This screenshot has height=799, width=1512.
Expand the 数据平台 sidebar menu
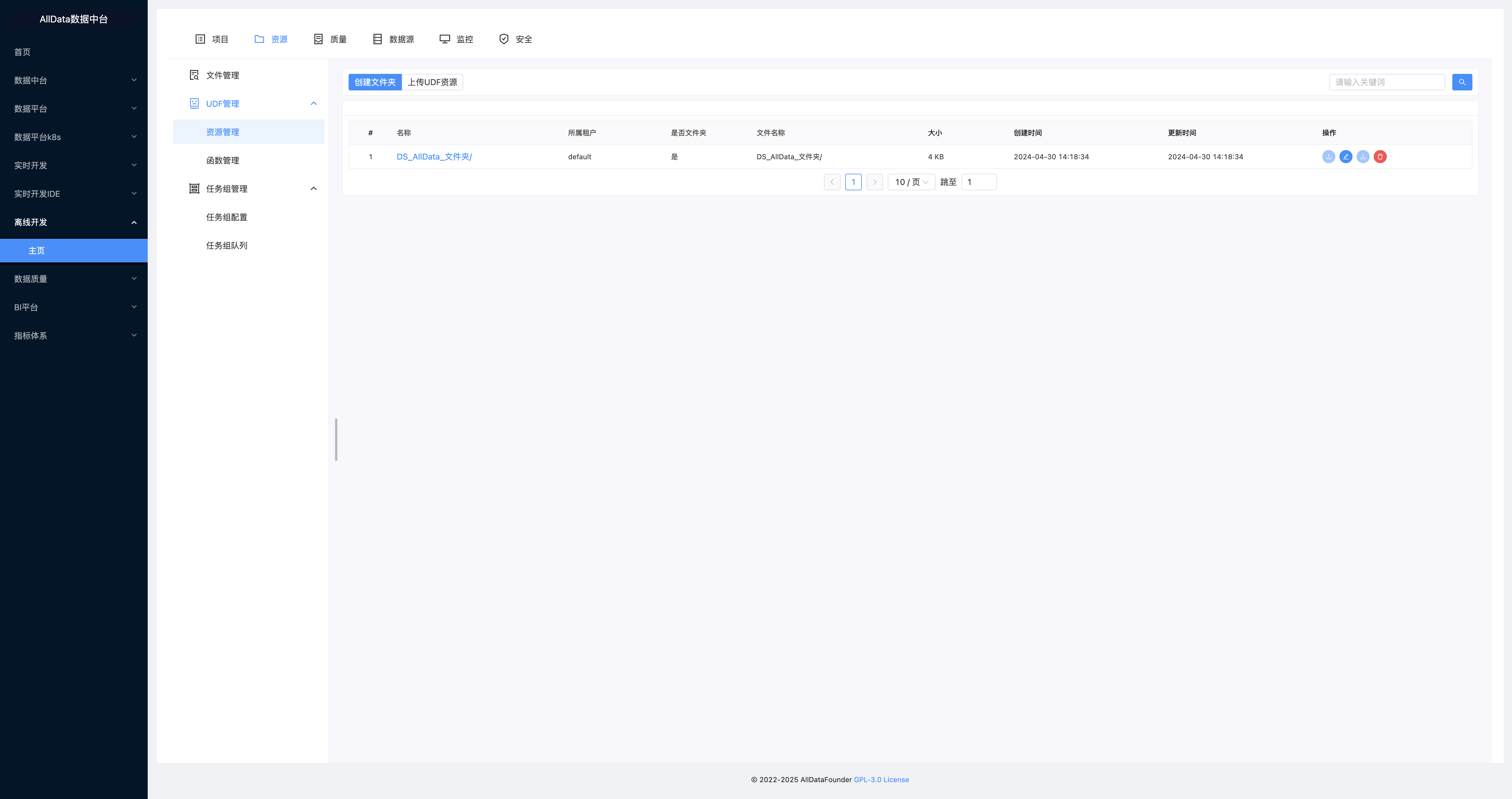tap(74, 109)
